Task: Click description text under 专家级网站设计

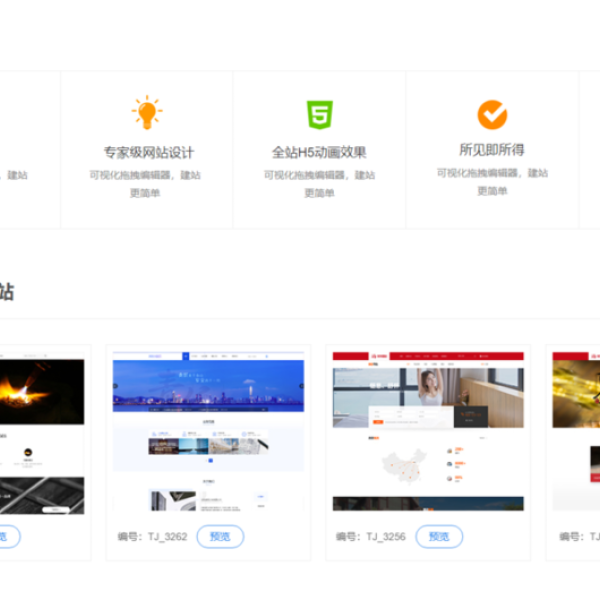Action: [145, 184]
